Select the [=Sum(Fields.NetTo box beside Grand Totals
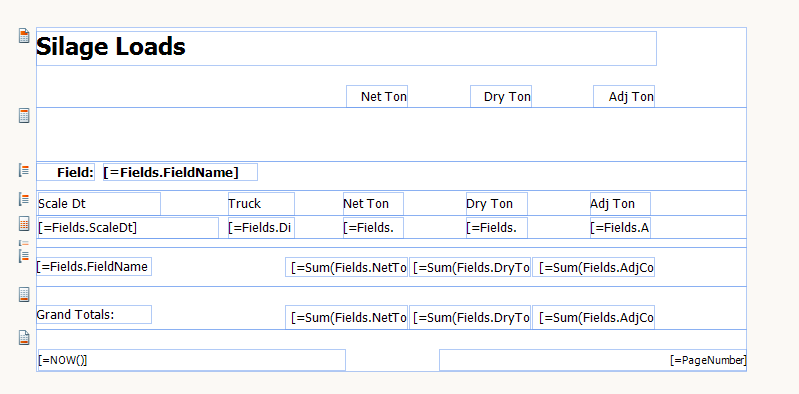 pos(347,317)
